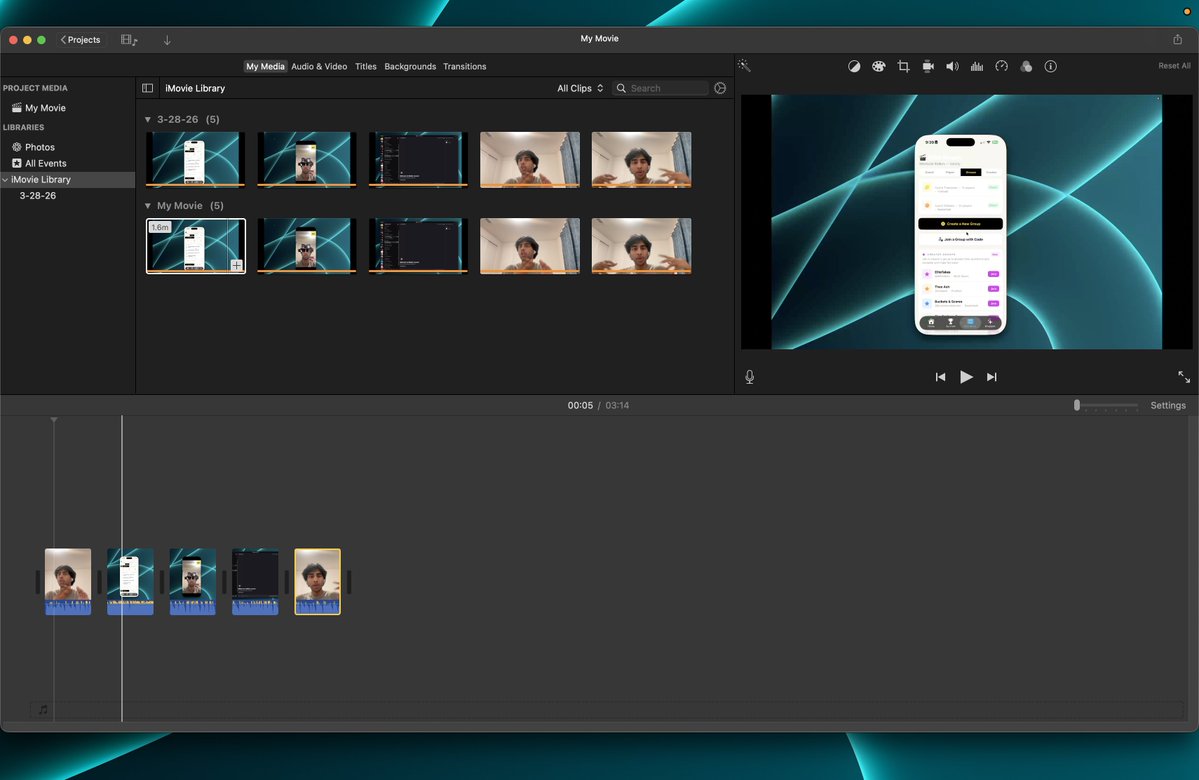Open the color correction palette
The height and width of the screenshot is (780, 1199).
(x=879, y=67)
